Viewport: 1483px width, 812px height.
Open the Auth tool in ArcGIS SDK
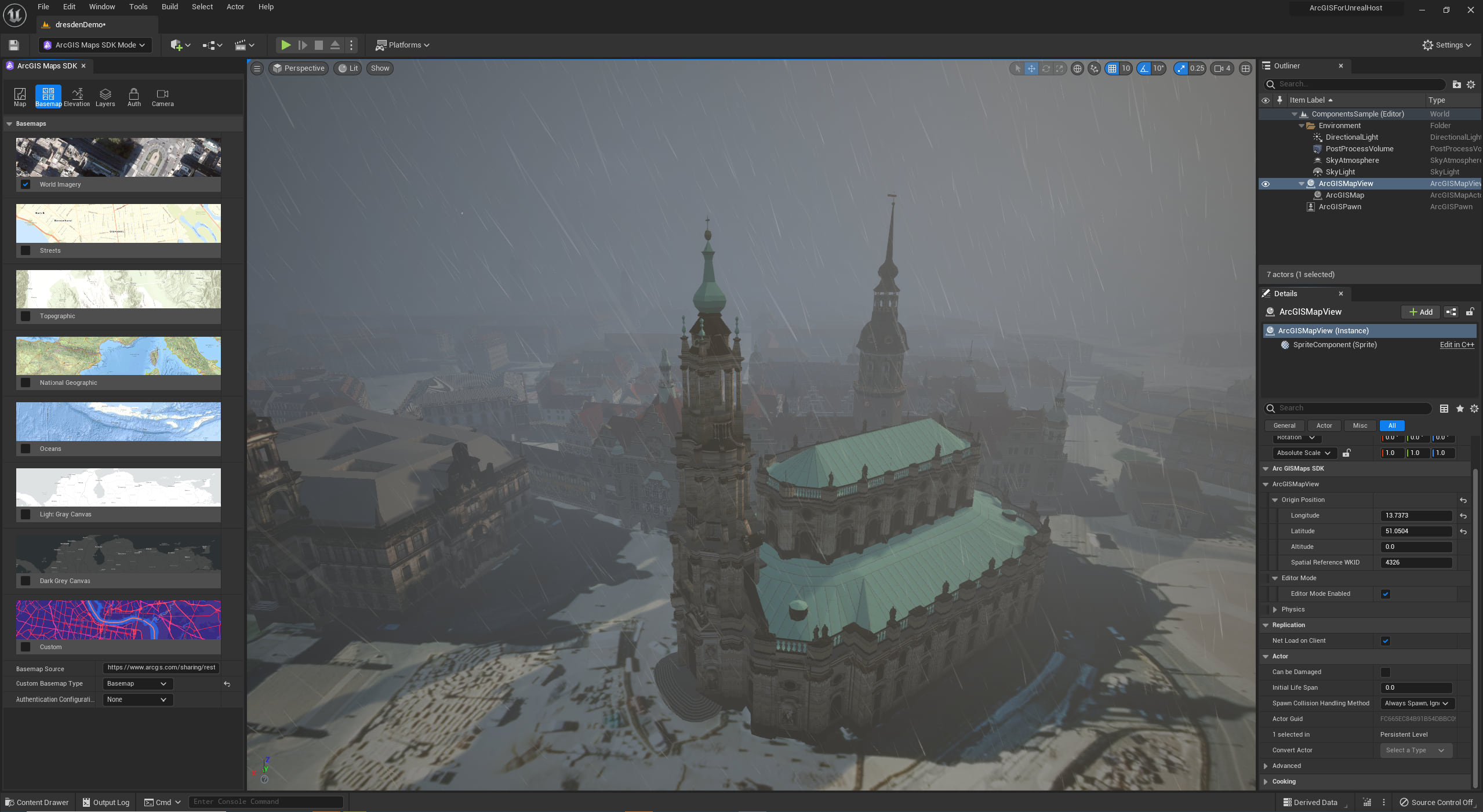coord(134,96)
